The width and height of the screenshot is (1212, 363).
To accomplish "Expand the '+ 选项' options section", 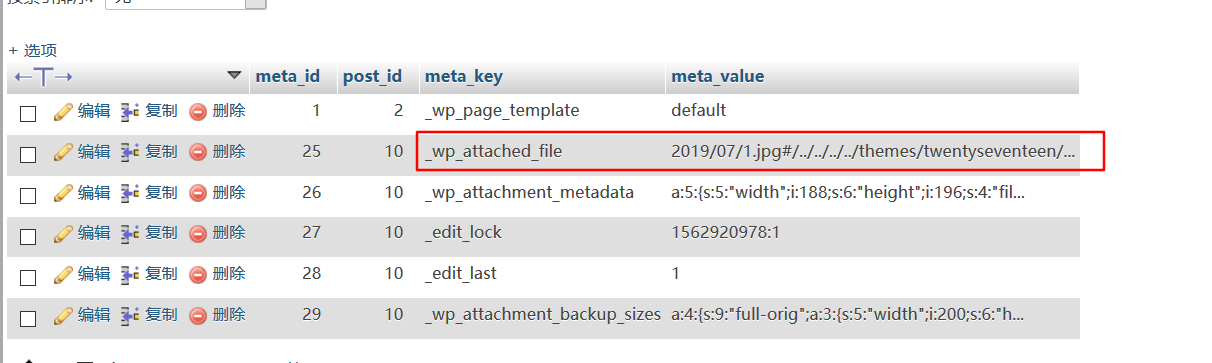I will click(x=33, y=50).
